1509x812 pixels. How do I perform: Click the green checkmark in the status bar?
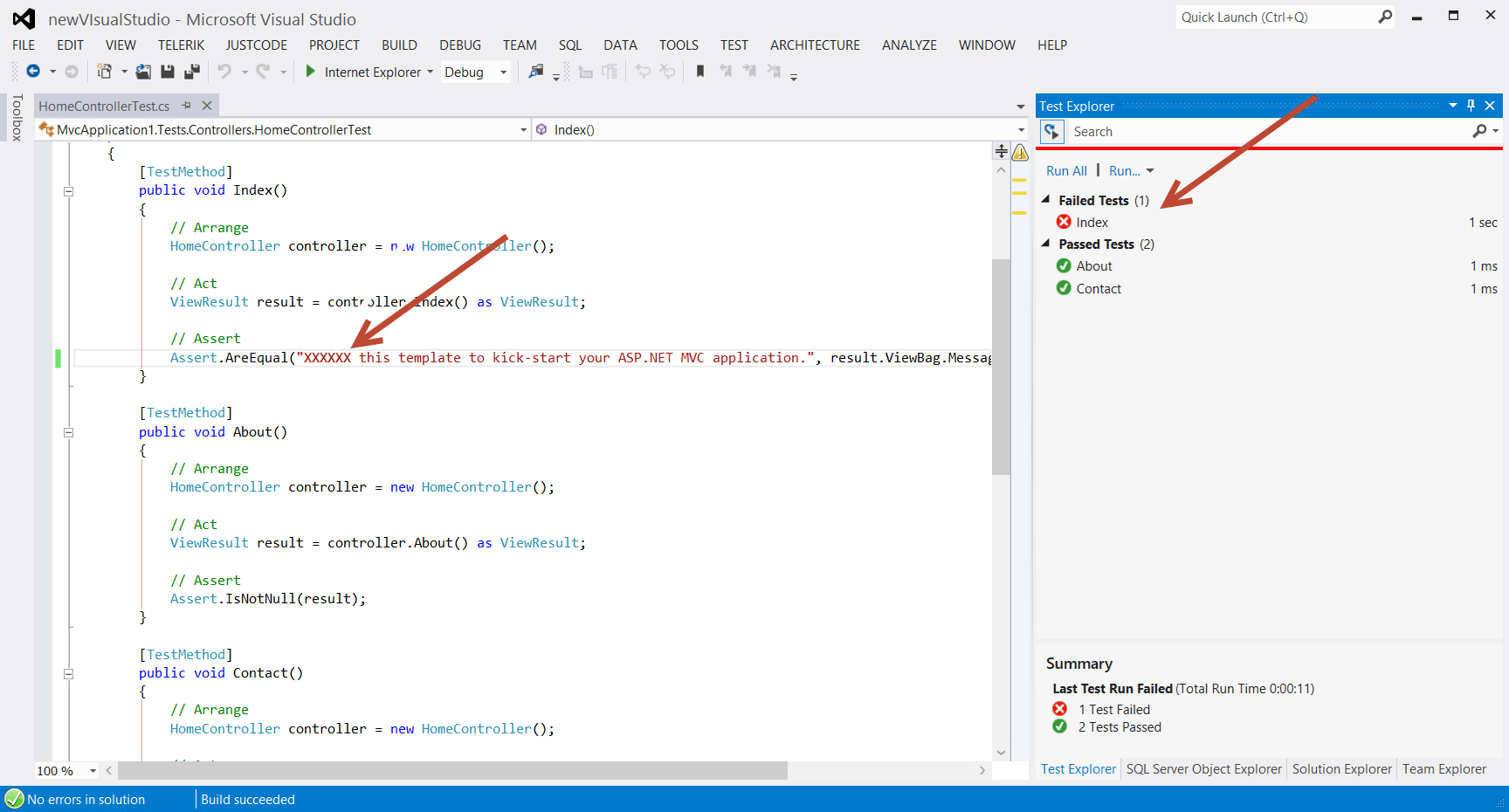point(14,799)
